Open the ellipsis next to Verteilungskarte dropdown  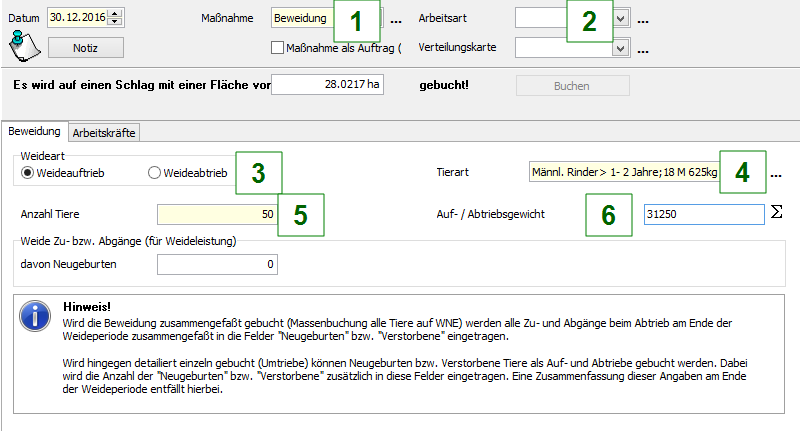pyautogui.click(x=643, y=52)
